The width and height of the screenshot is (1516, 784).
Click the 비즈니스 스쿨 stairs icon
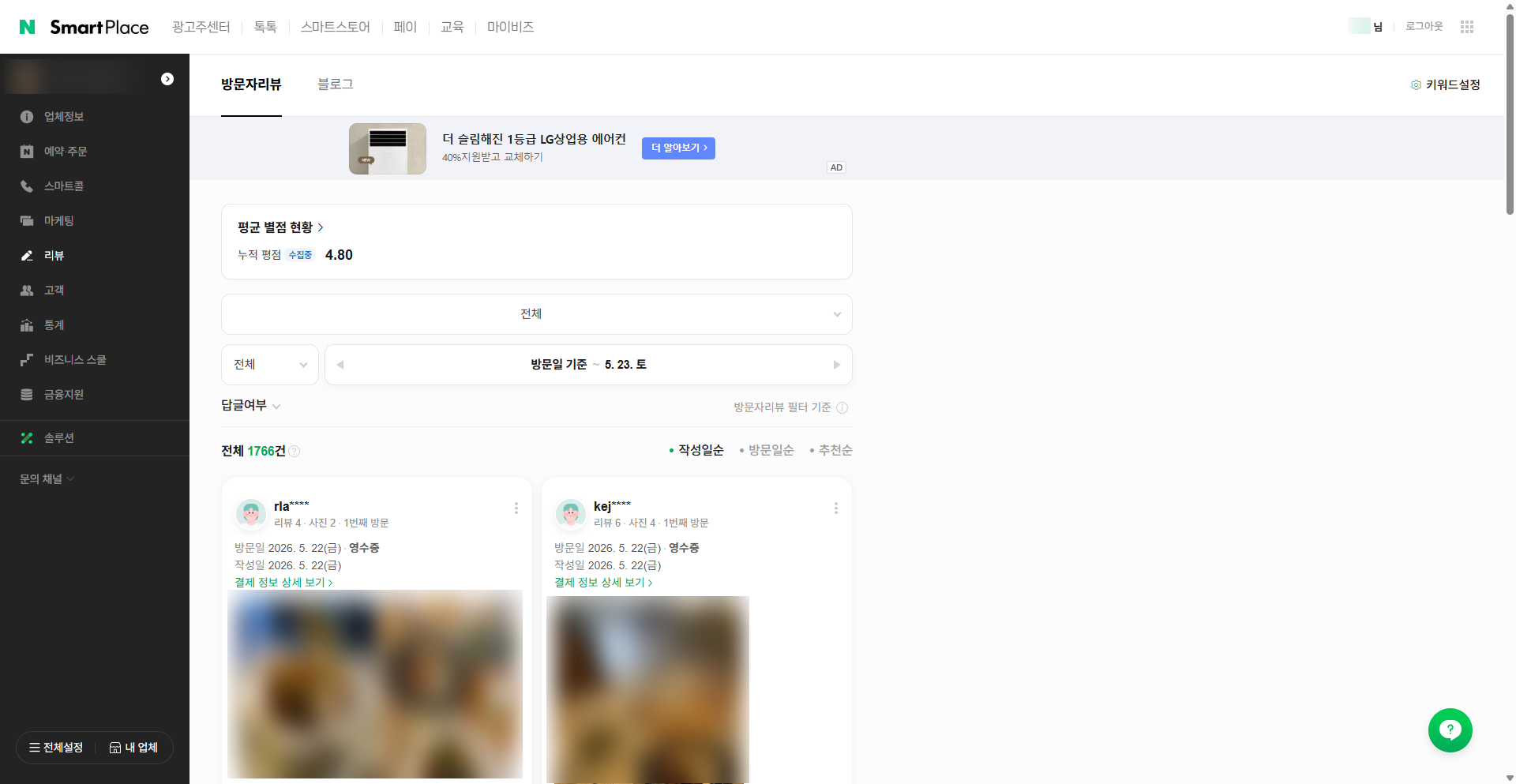tap(27, 360)
